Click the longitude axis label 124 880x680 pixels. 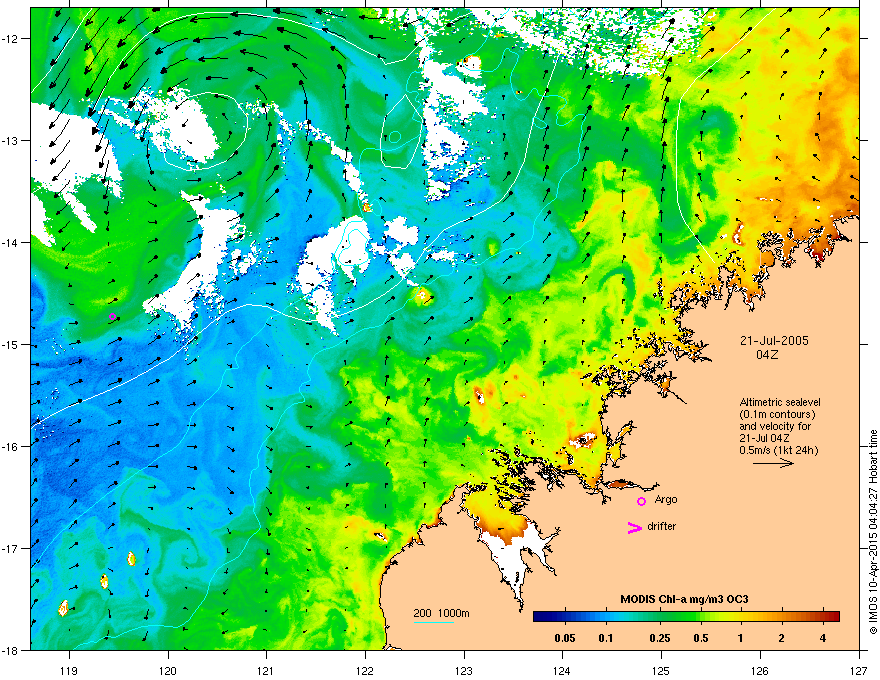pos(562,670)
